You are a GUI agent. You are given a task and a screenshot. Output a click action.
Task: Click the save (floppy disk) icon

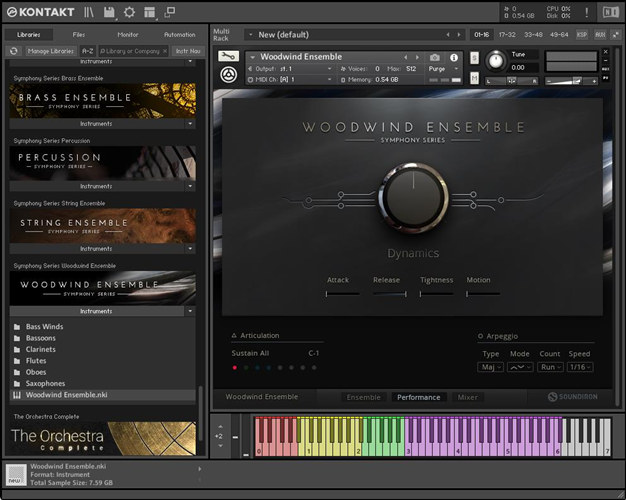(108, 12)
